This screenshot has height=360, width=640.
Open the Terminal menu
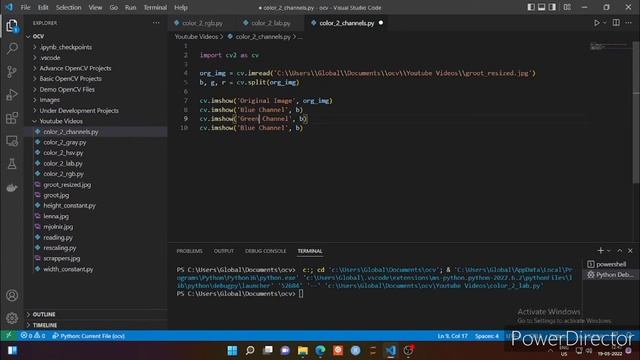coord(155,7)
